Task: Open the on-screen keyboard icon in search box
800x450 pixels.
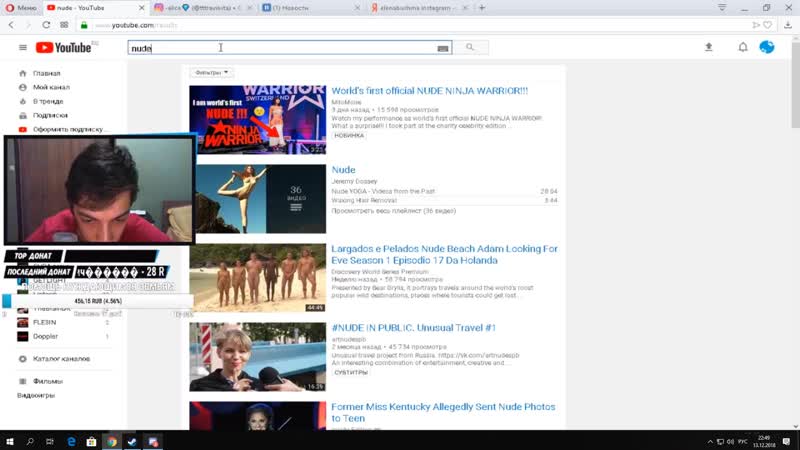Action: point(443,48)
